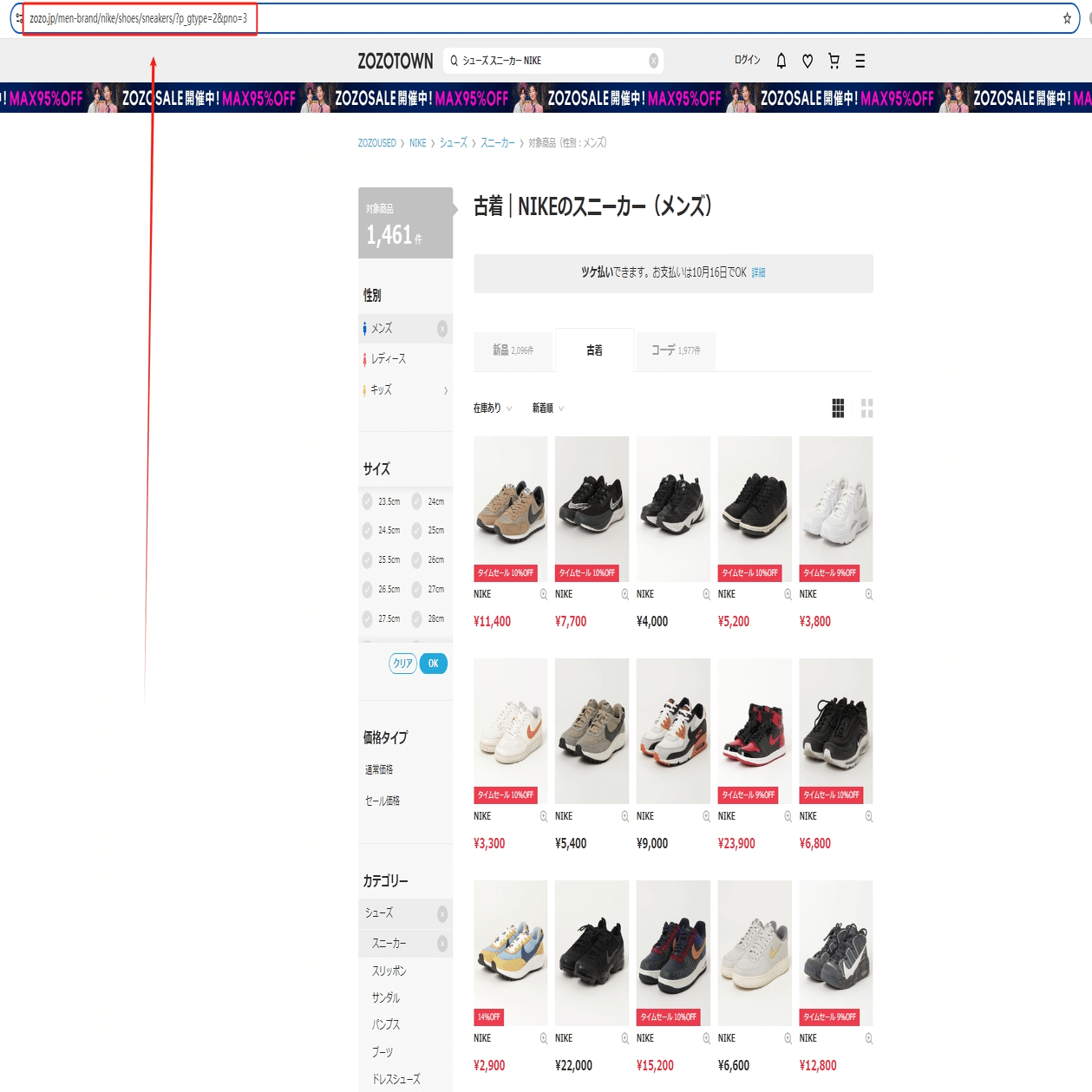Viewport: 1092px width, 1092px height.
Task: Check the 25cm size option
Action: pos(416,531)
